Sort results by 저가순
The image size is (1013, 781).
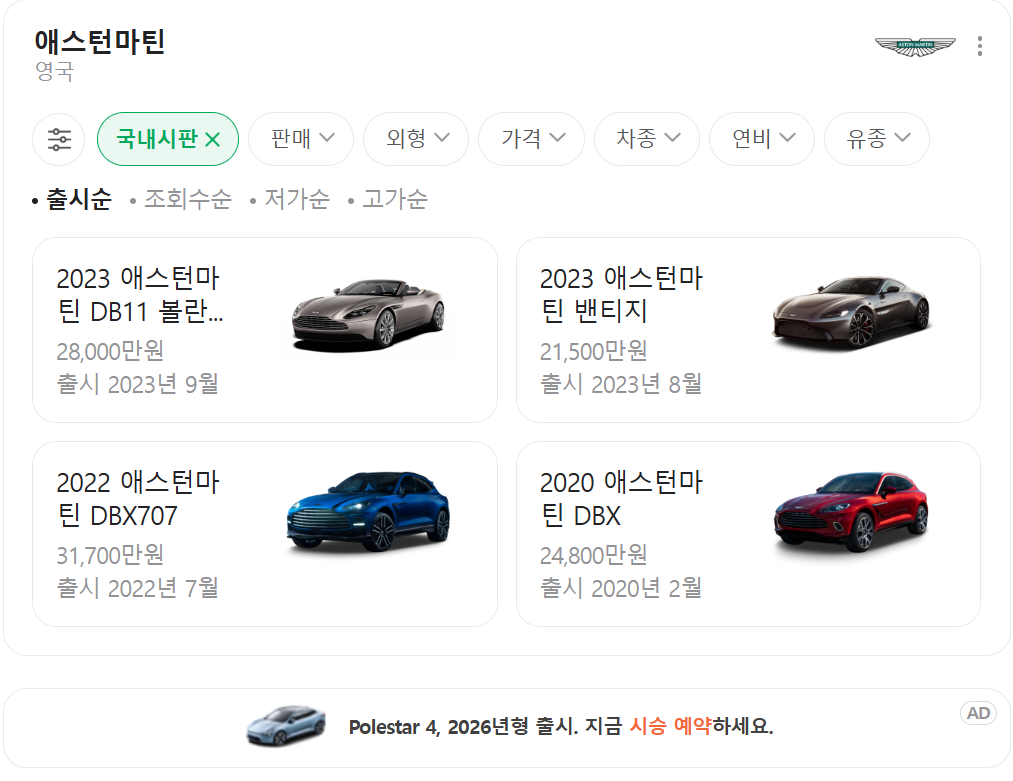click(297, 199)
